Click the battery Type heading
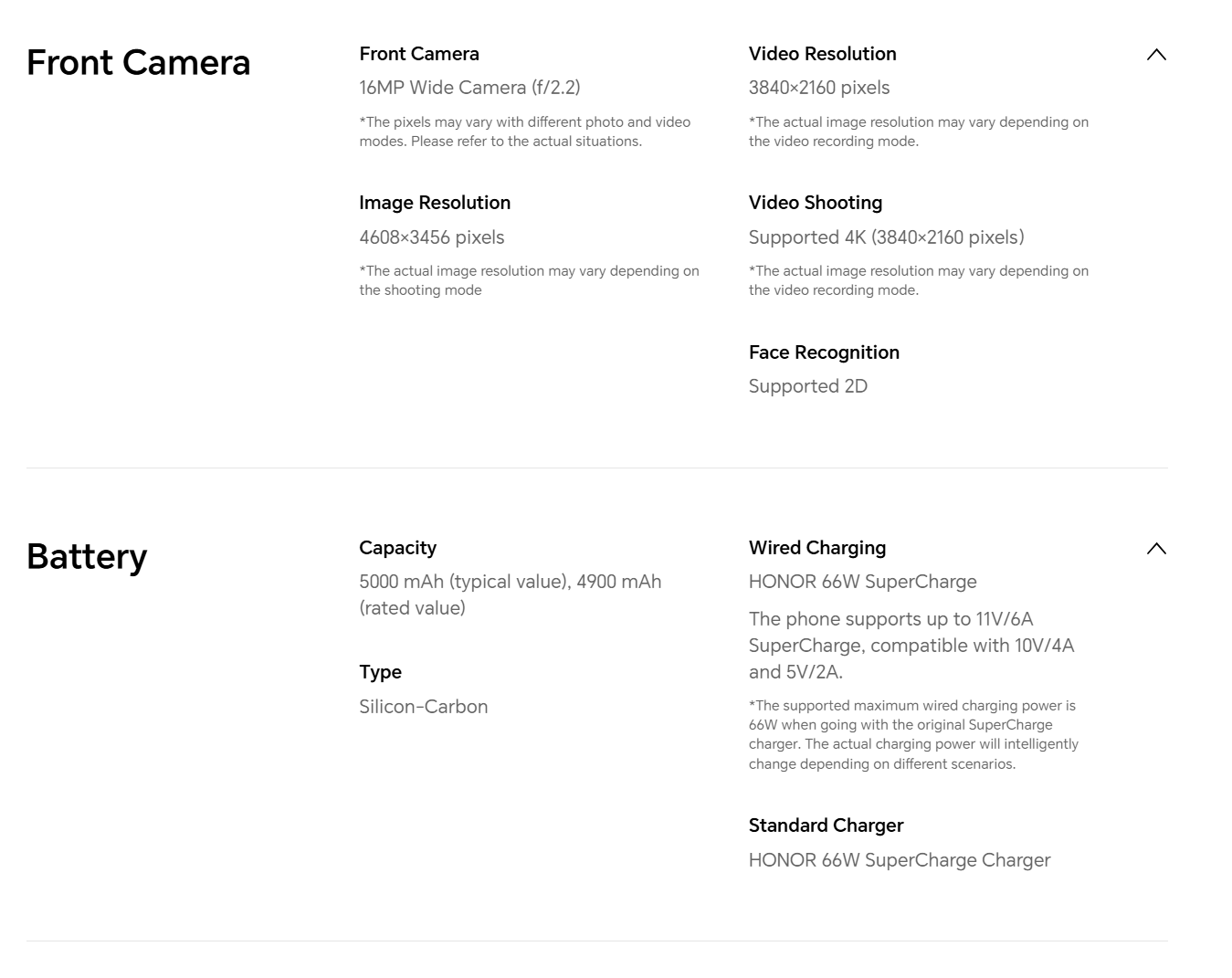Screen dimensions: 1232x978 tap(380, 672)
